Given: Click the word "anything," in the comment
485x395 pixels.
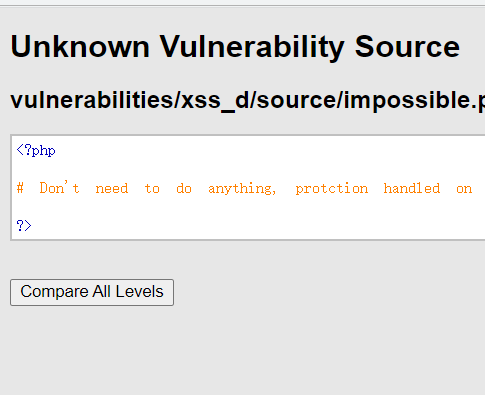Looking at the screenshot, I should [x=242, y=189].
